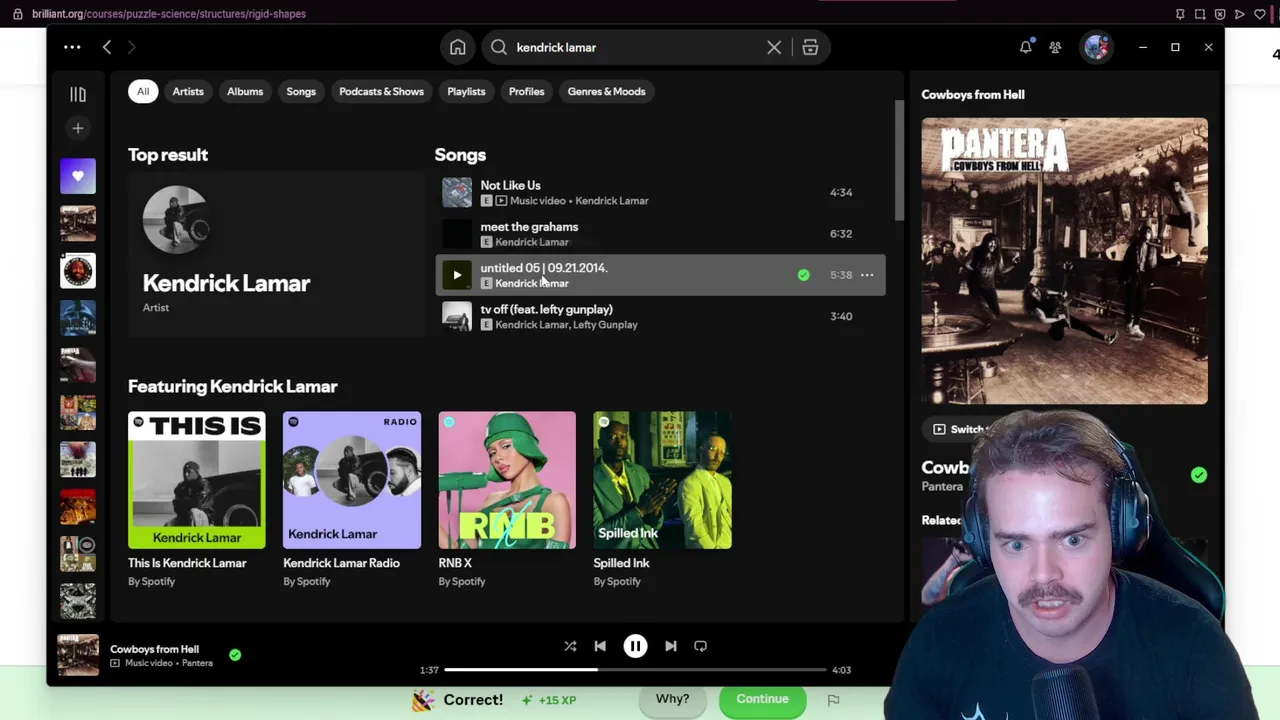Click the search results scrollbar
Image resolution: width=1280 pixels, height=720 pixels.
pos(899,160)
